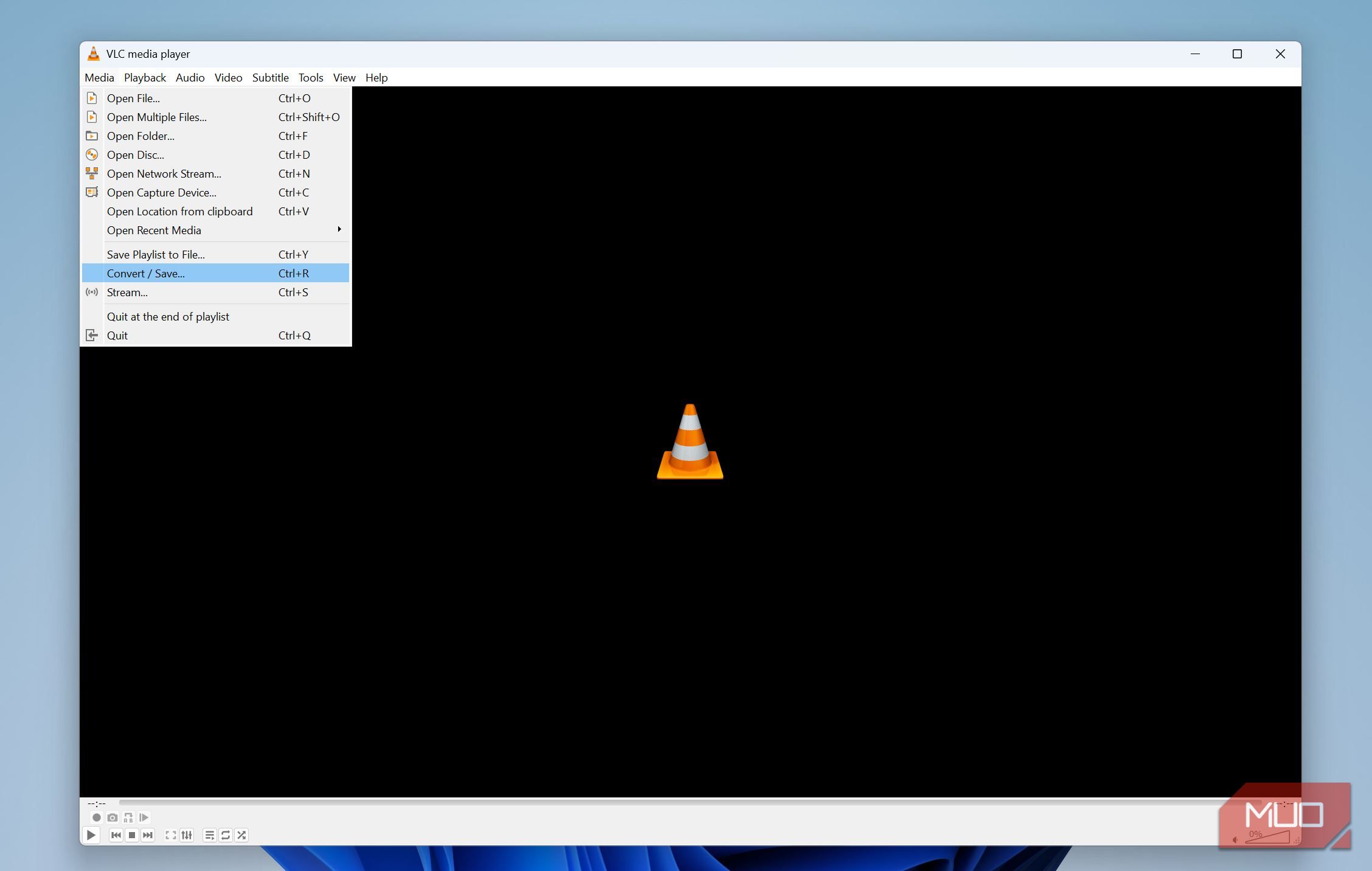Choose Open Network Stream... entry
The height and width of the screenshot is (871, 1372).
[x=215, y=173]
